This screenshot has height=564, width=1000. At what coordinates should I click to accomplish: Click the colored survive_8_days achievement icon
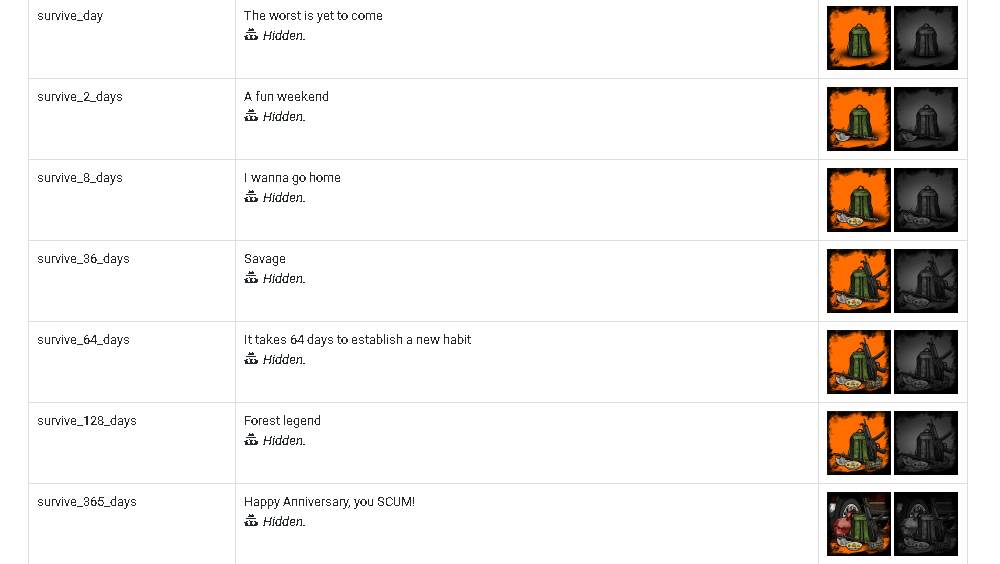[x=858, y=200]
